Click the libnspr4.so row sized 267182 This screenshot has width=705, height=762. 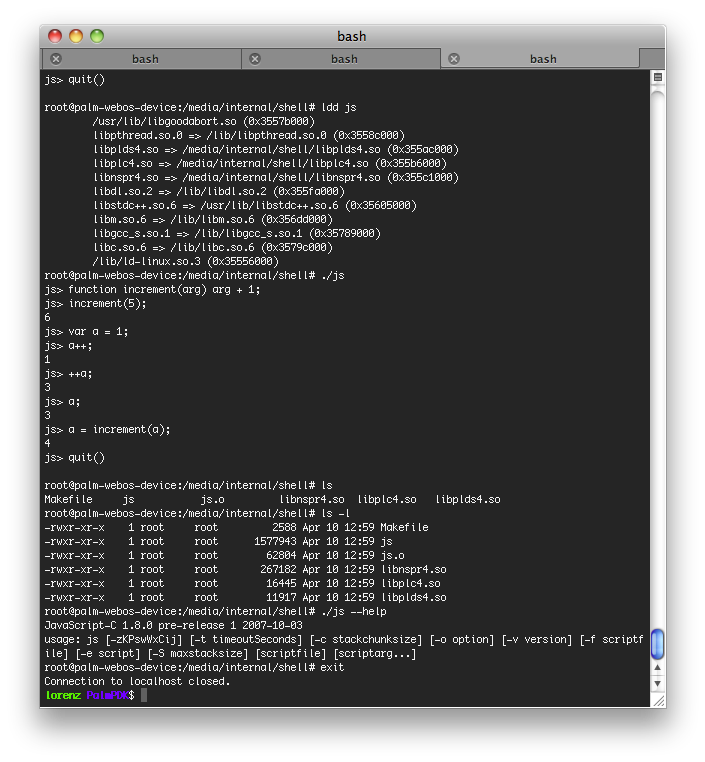tap(245, 570)
